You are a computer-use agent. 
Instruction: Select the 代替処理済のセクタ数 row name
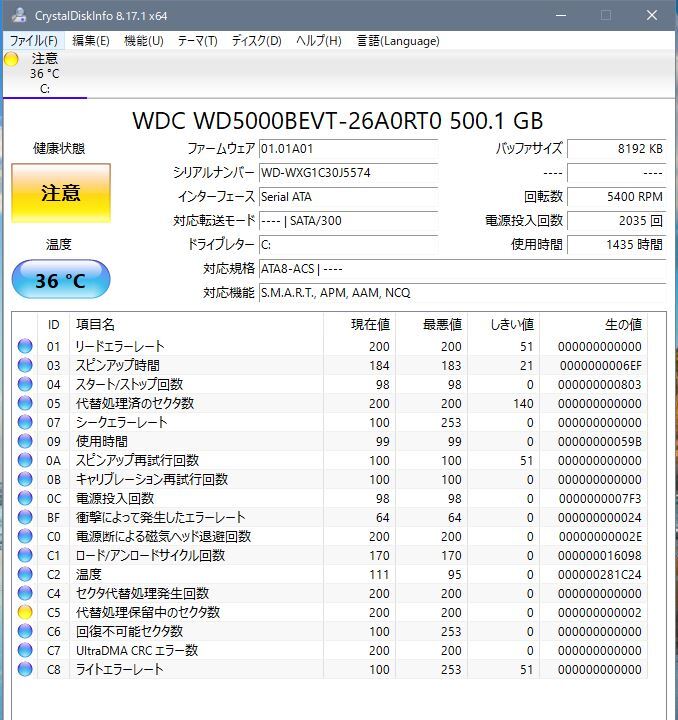click(134, 403)
